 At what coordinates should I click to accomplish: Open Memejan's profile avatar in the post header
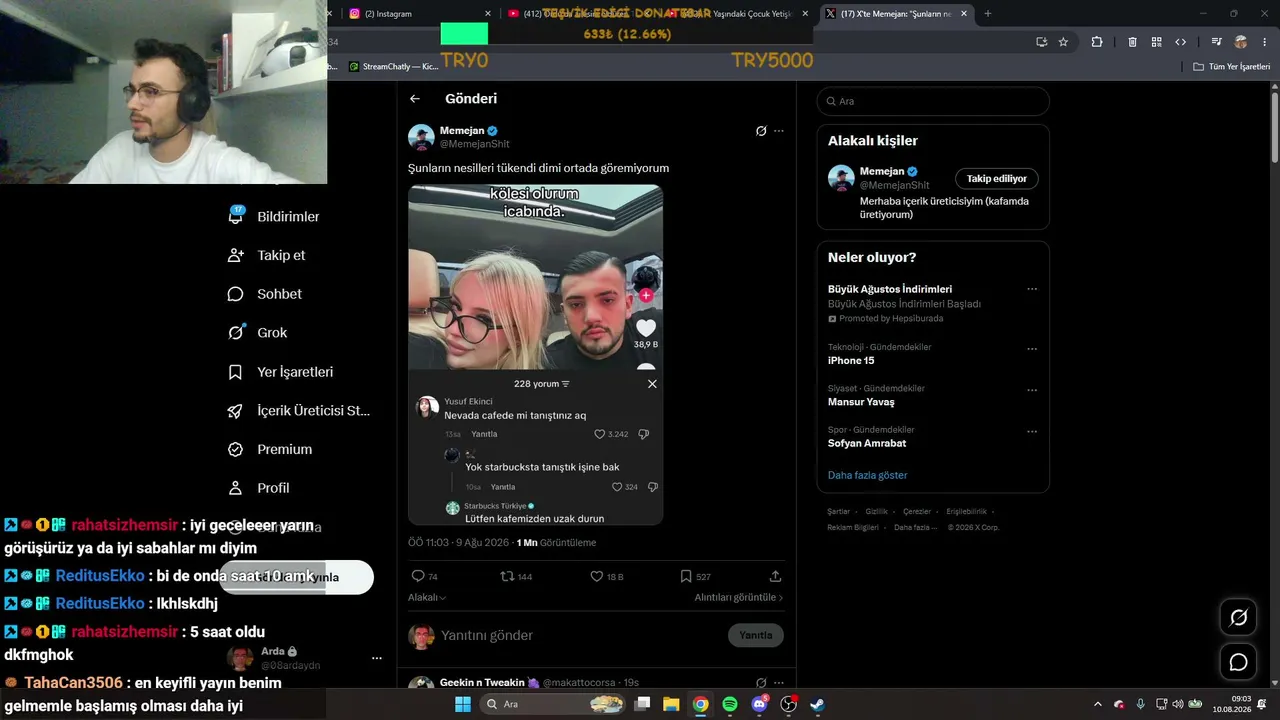[x=421, y=137]
